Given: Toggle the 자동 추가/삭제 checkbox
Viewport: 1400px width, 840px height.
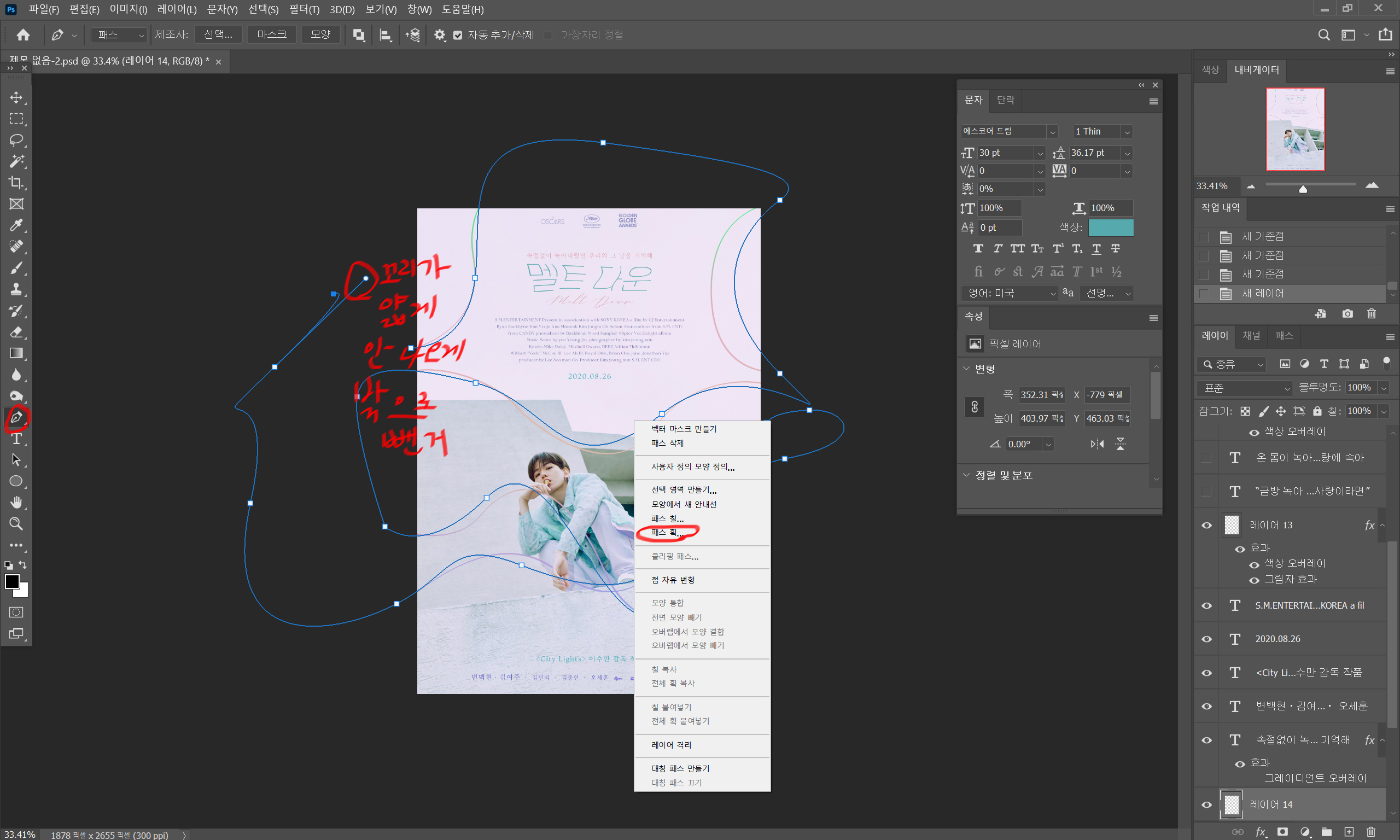Looking at the screenshot, I should tap(458, 35).
